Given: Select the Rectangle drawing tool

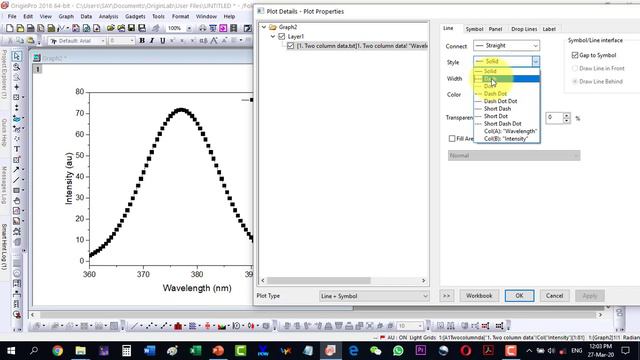Looking at the screenshot, I should click(x=16, y=190).
